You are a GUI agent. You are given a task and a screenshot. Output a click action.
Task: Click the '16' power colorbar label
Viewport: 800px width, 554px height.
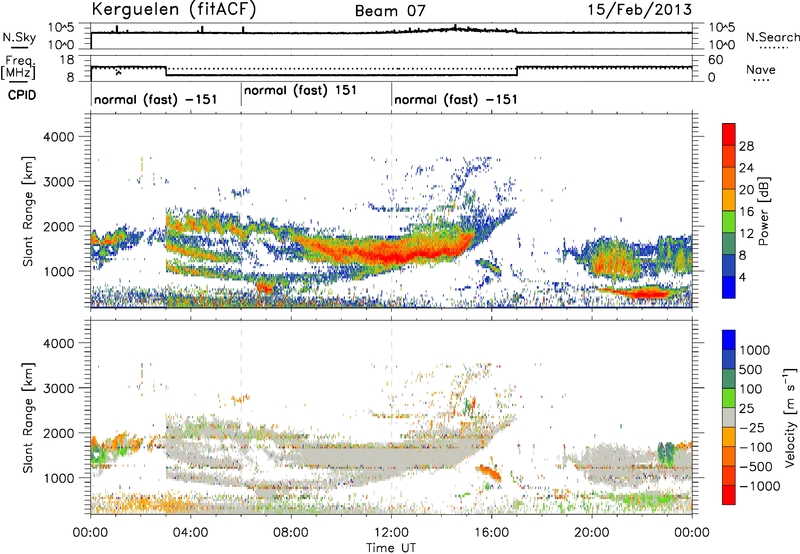click(746, 212)
